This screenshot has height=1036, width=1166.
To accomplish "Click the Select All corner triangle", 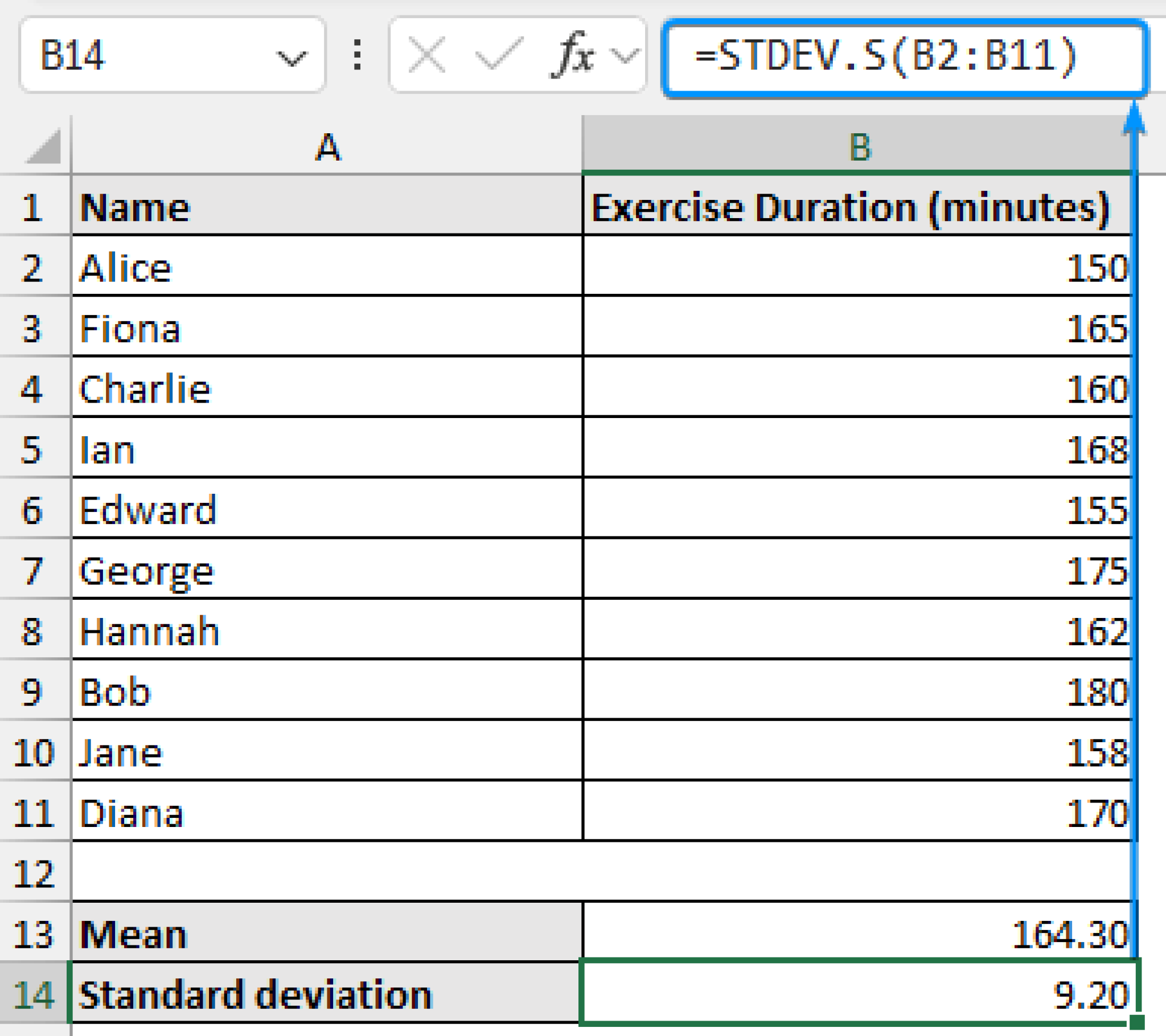I will pyautogui.click(x=44, y=146).
